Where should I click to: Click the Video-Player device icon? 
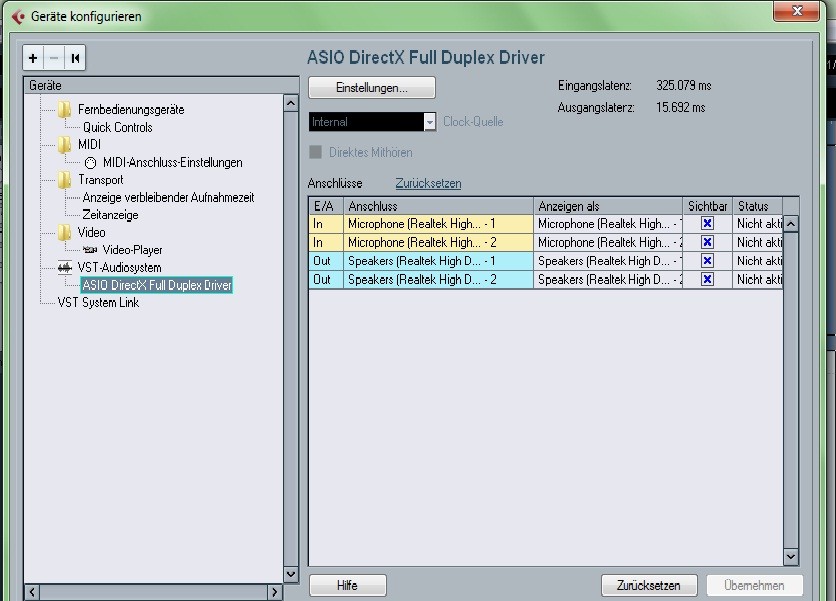coord(90,250)
